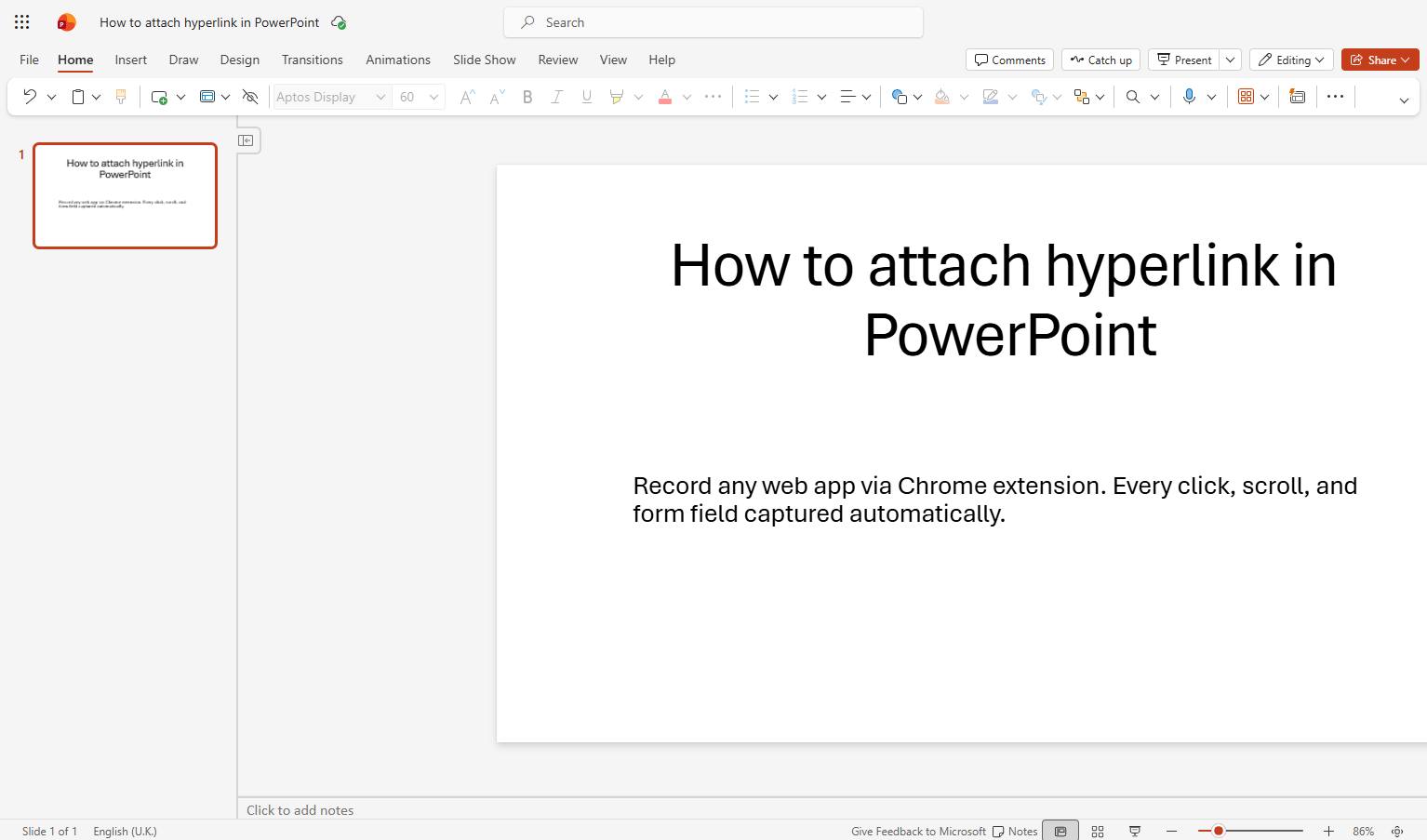Open the Shapes gallery icon
The image size is (1427, 840).
pyautogui.click(x=899, y=97)
